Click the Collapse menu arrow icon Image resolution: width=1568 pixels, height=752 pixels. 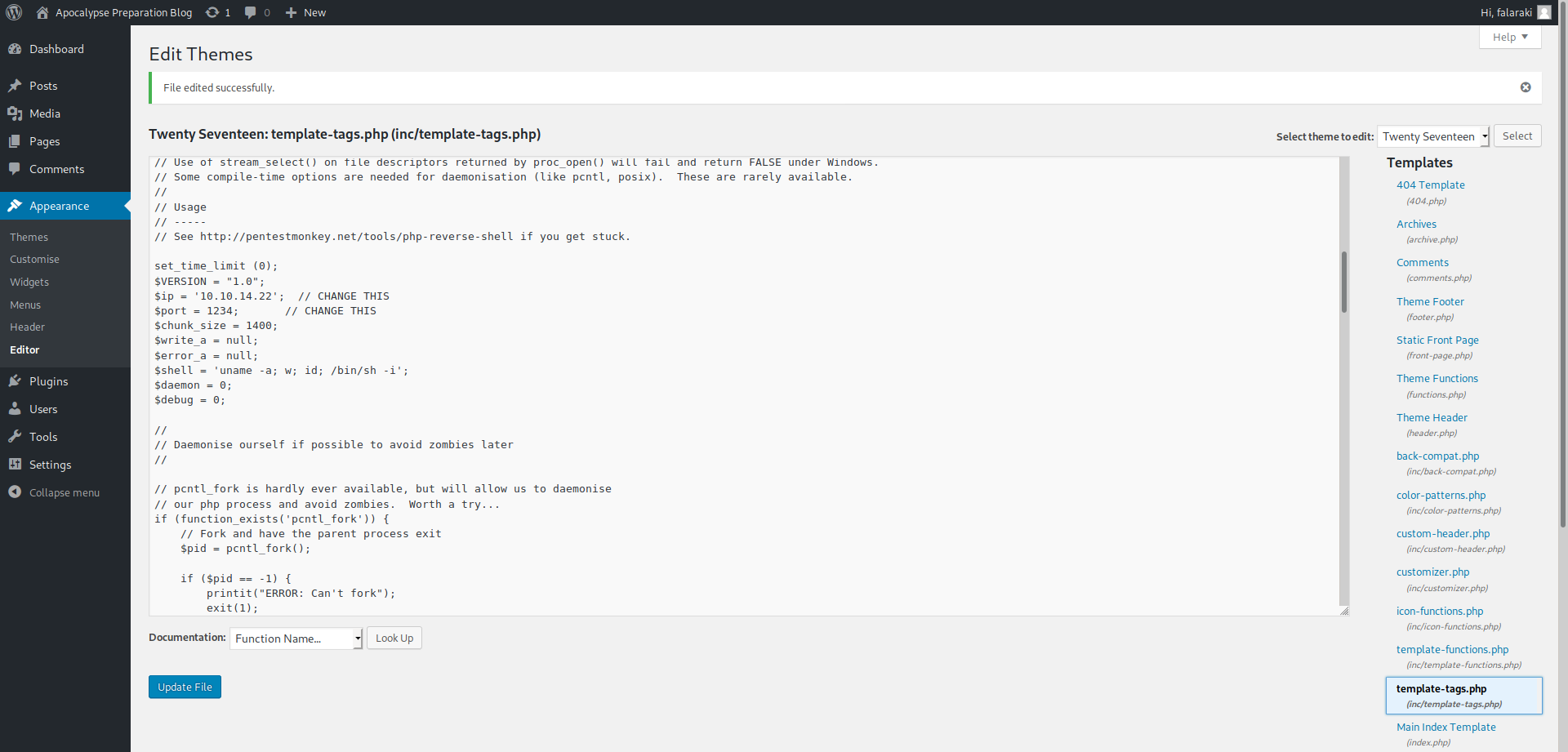[15, 492]
